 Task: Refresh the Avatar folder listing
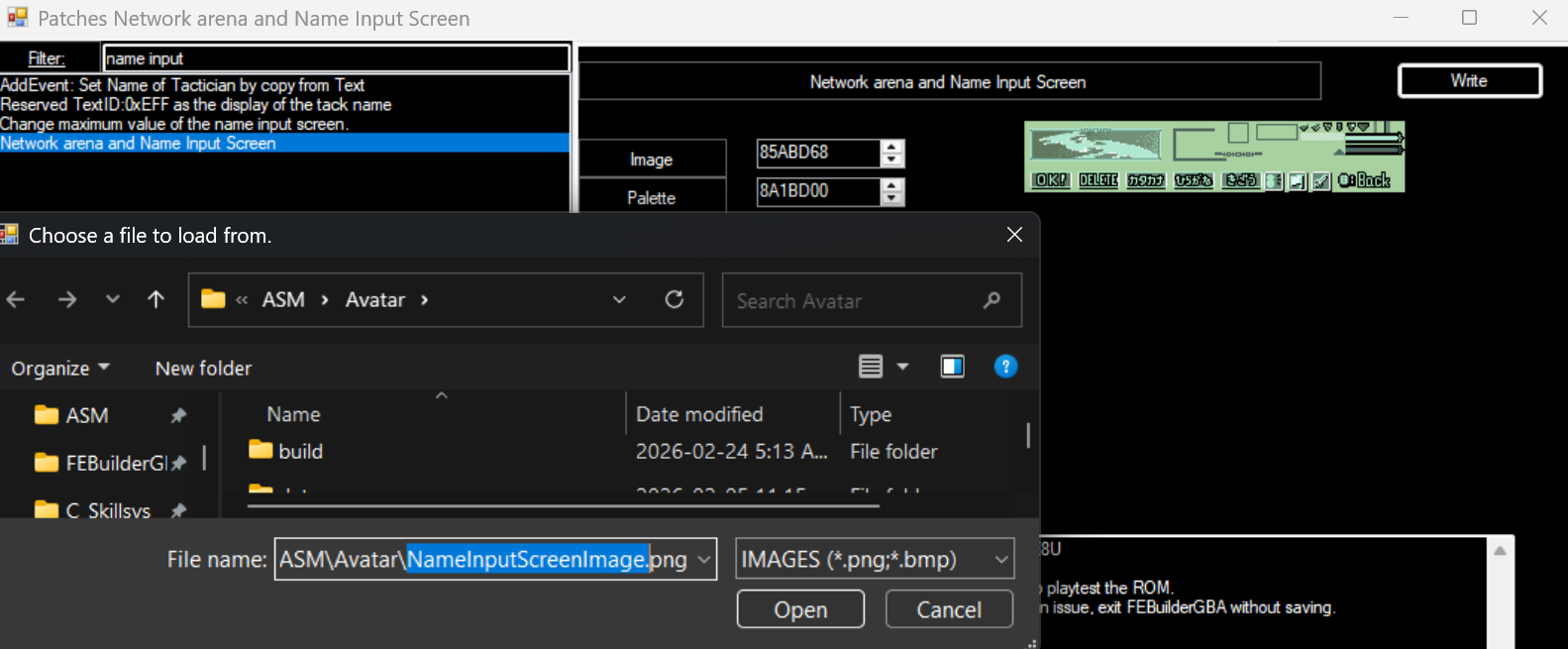point(675,300)
